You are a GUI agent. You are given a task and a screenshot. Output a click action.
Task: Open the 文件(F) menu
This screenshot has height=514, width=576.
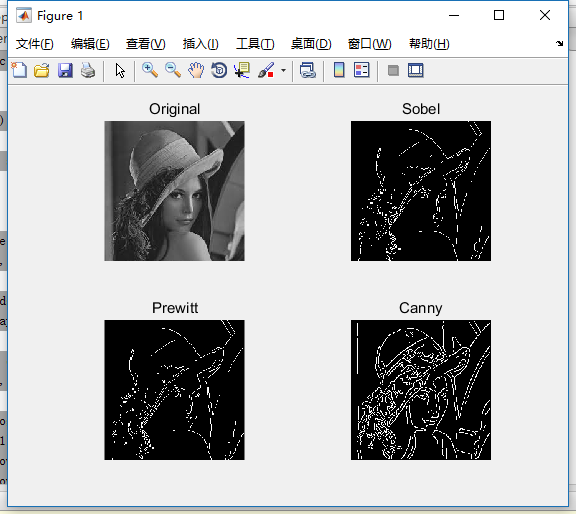click(35, 44)
